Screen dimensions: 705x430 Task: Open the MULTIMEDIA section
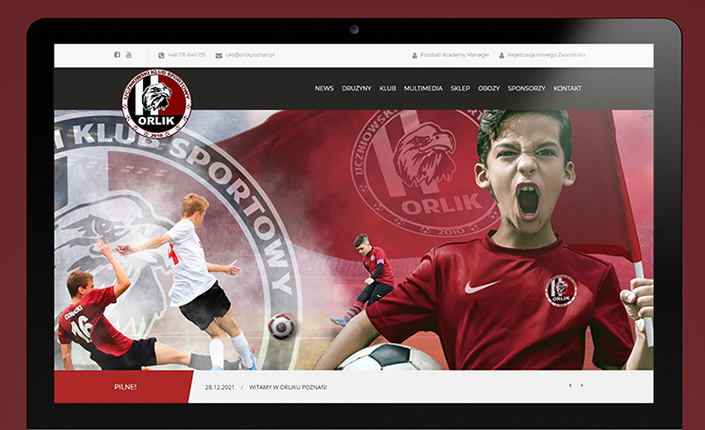point(423,88)
